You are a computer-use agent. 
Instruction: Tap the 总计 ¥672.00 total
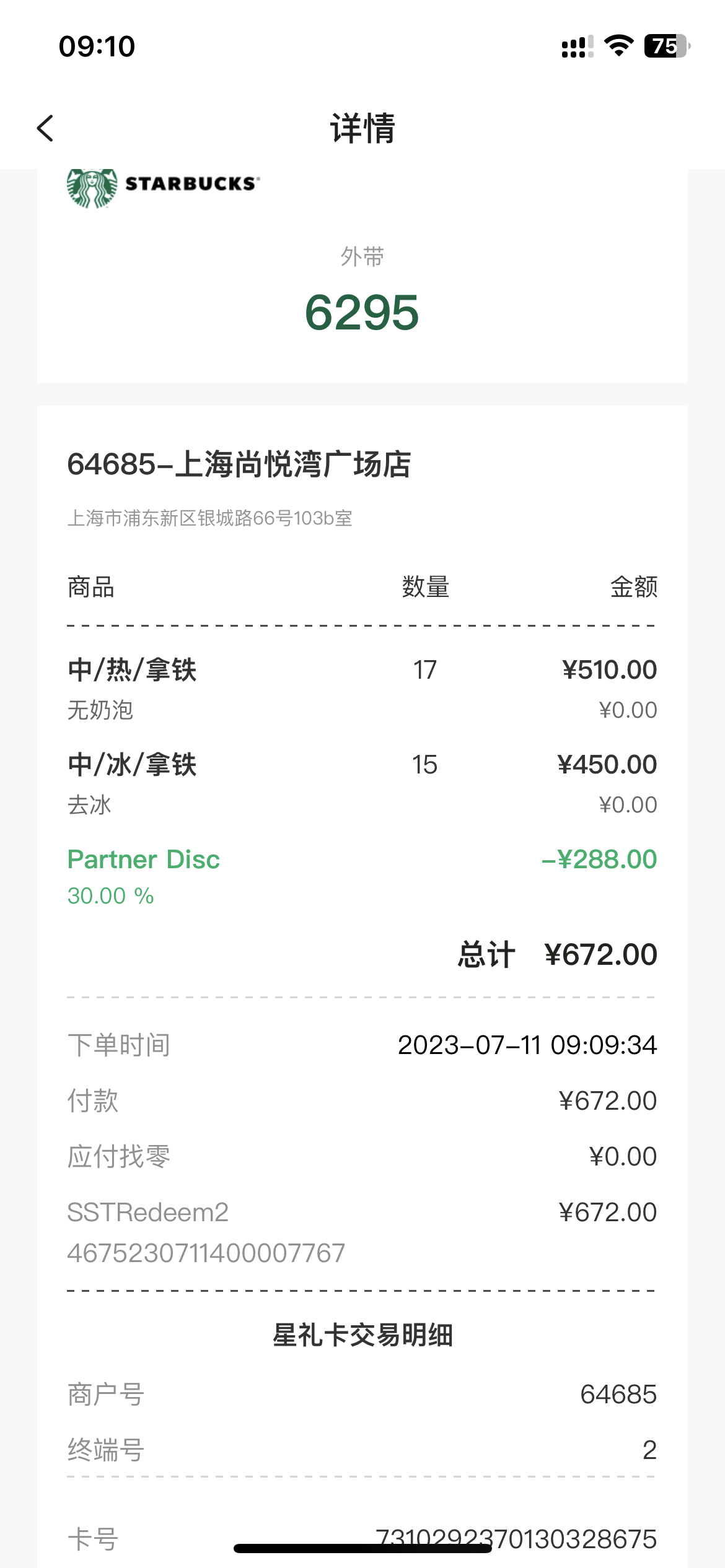(x=557, y=954)
